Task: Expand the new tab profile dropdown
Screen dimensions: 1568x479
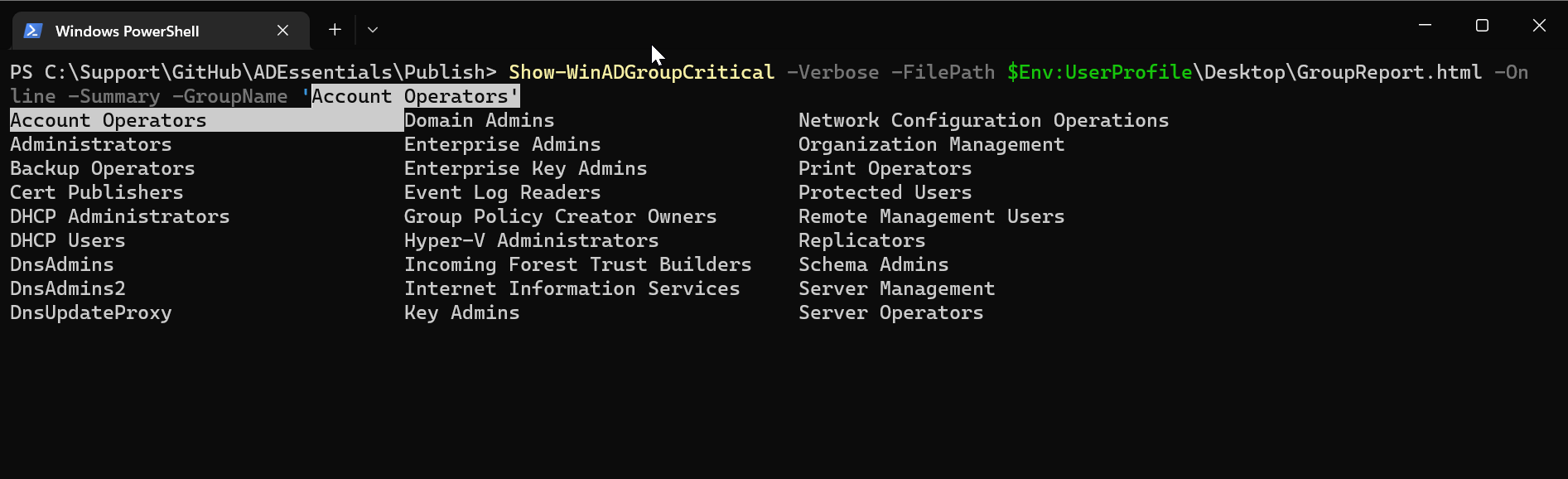Action: pos(373,30)
